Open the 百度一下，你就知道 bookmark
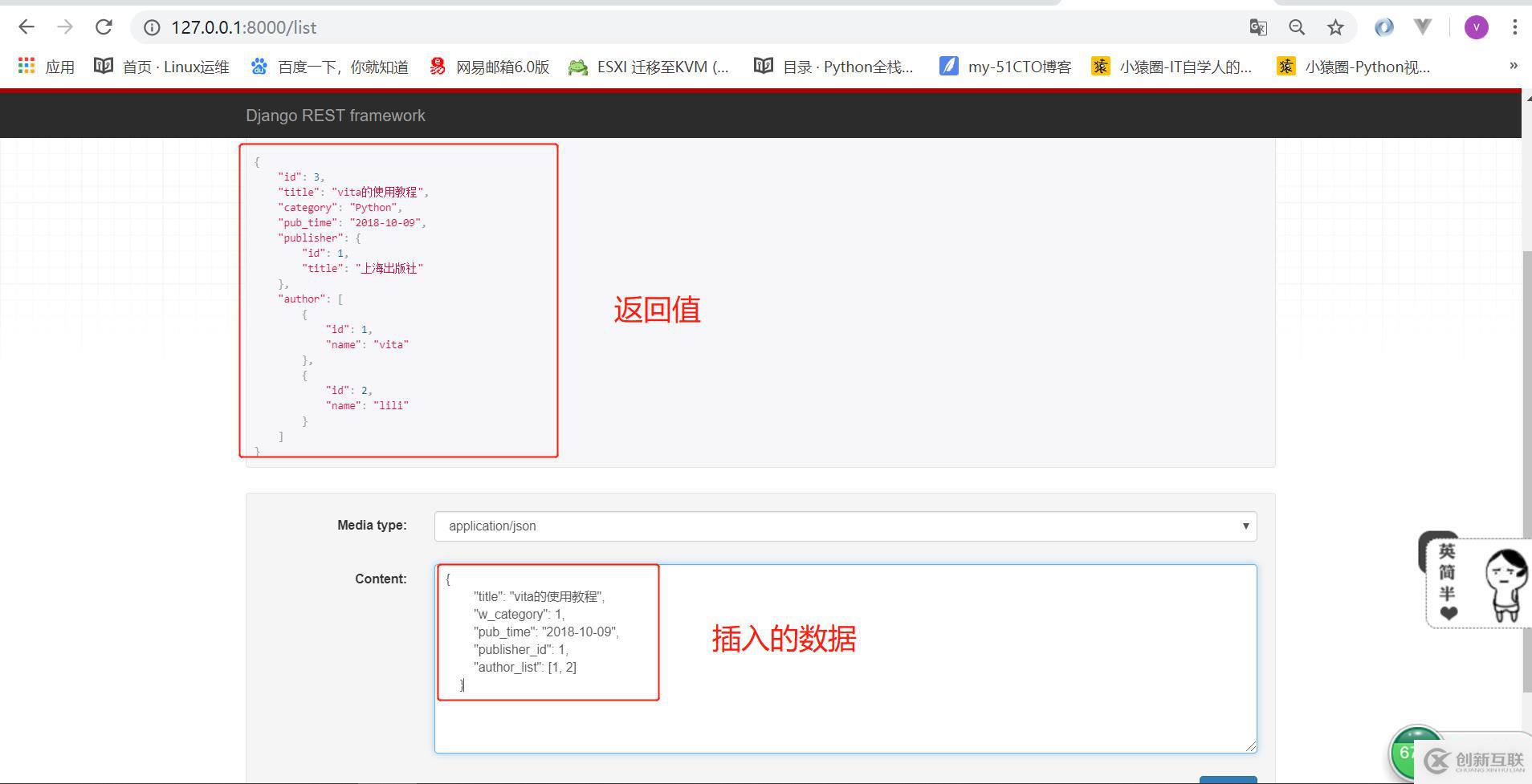 [329, 67]
